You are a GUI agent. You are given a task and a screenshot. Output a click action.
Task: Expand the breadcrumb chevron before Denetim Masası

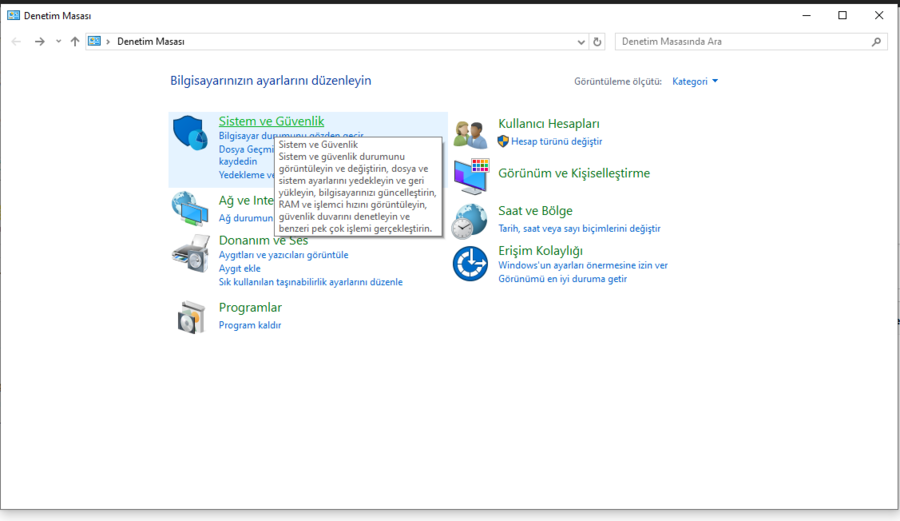[108, 41]
